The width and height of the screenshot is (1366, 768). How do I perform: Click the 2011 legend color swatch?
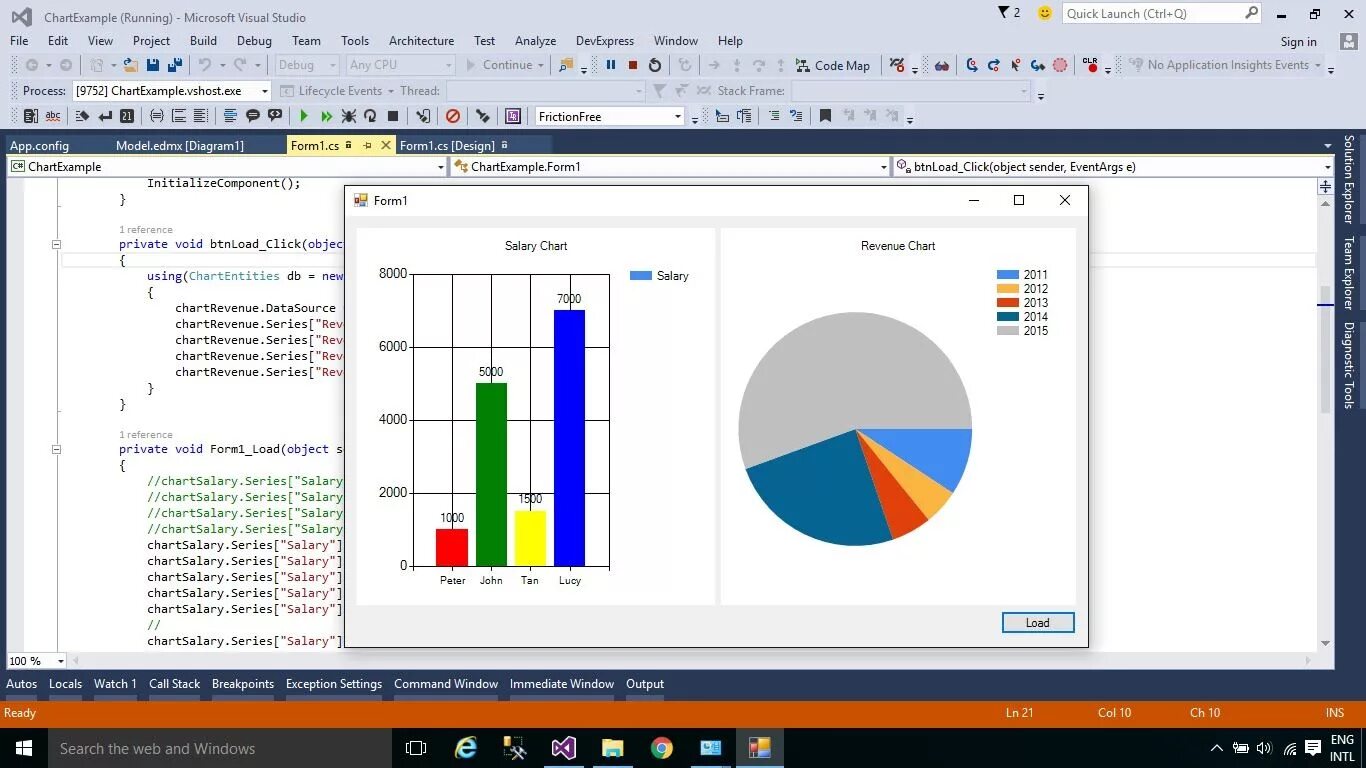coord(1008,275)
